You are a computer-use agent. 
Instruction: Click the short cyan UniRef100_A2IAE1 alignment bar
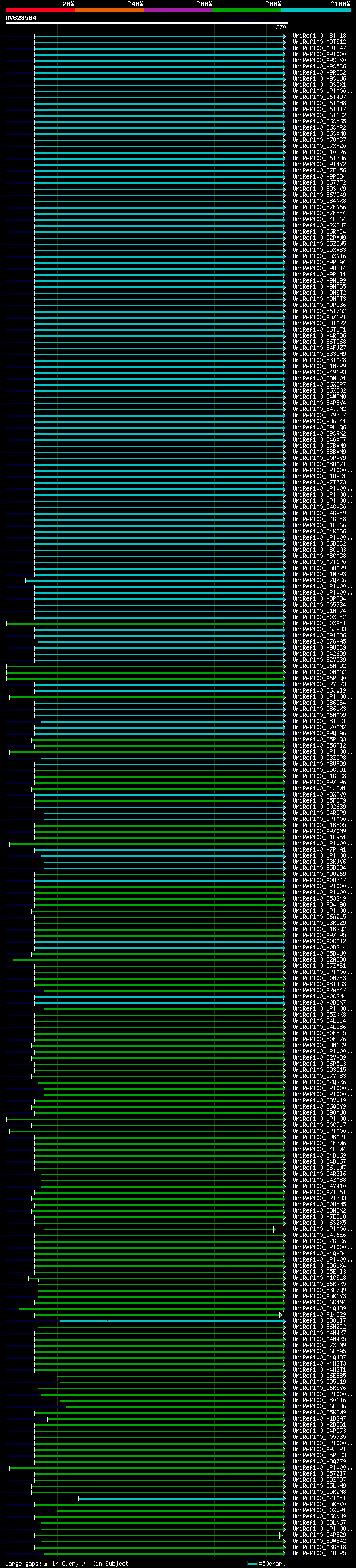coord(181,1498)
